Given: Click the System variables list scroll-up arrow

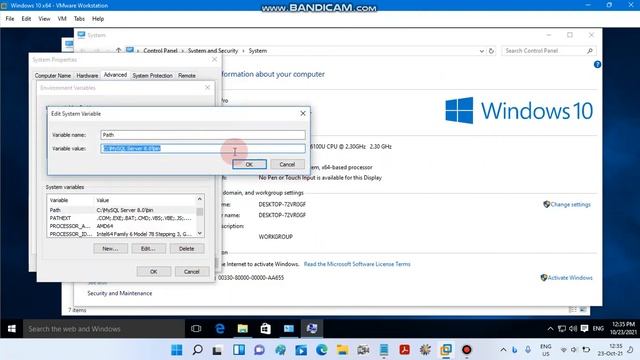Looking at the screenshot, I should [200, 199].
